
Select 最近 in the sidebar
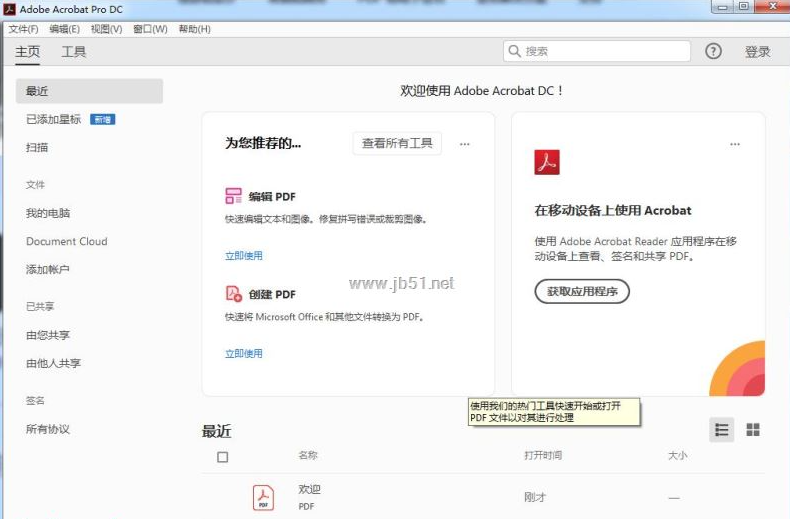tap(89, 91)
